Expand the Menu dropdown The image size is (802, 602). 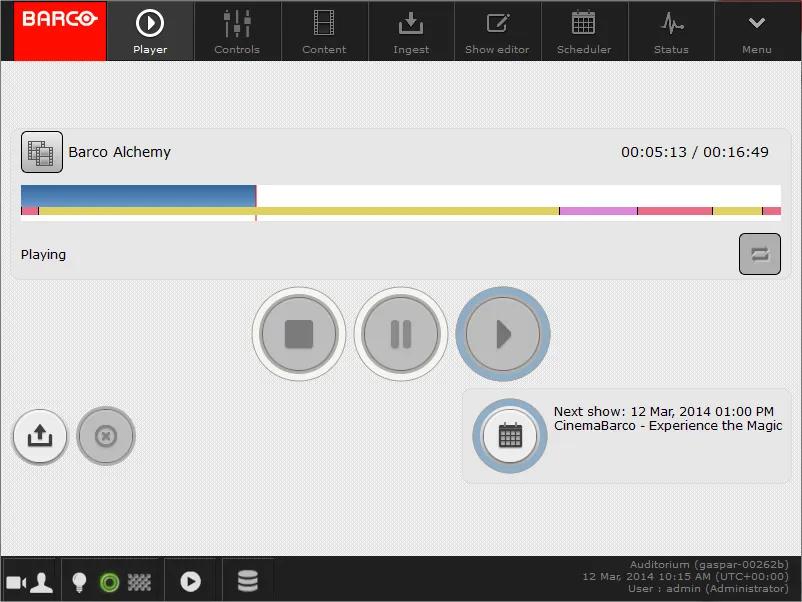pos(757,31)
